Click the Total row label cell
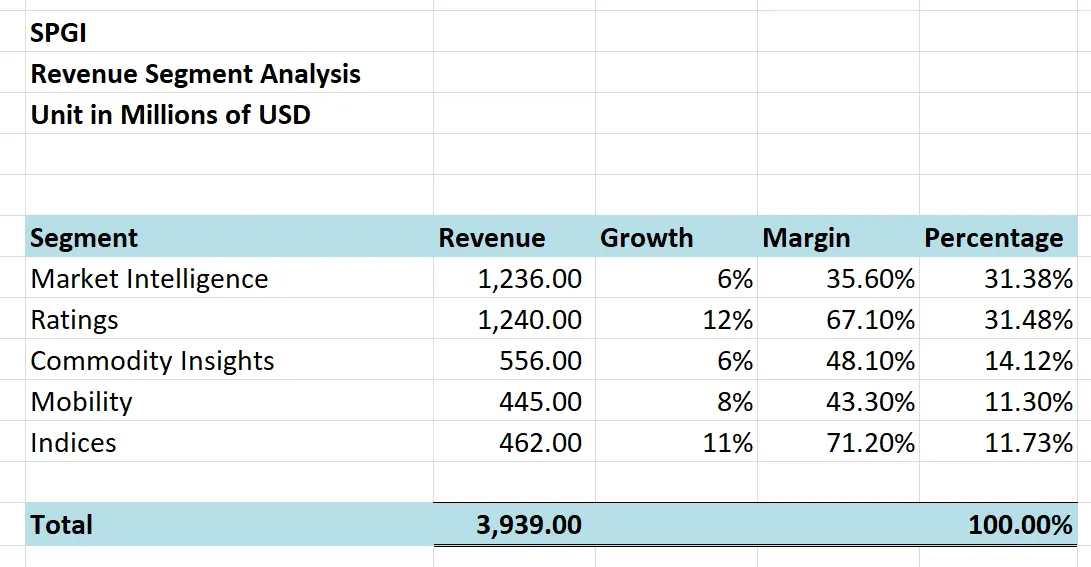The image size is (1091, 567). tap(62, 525)
